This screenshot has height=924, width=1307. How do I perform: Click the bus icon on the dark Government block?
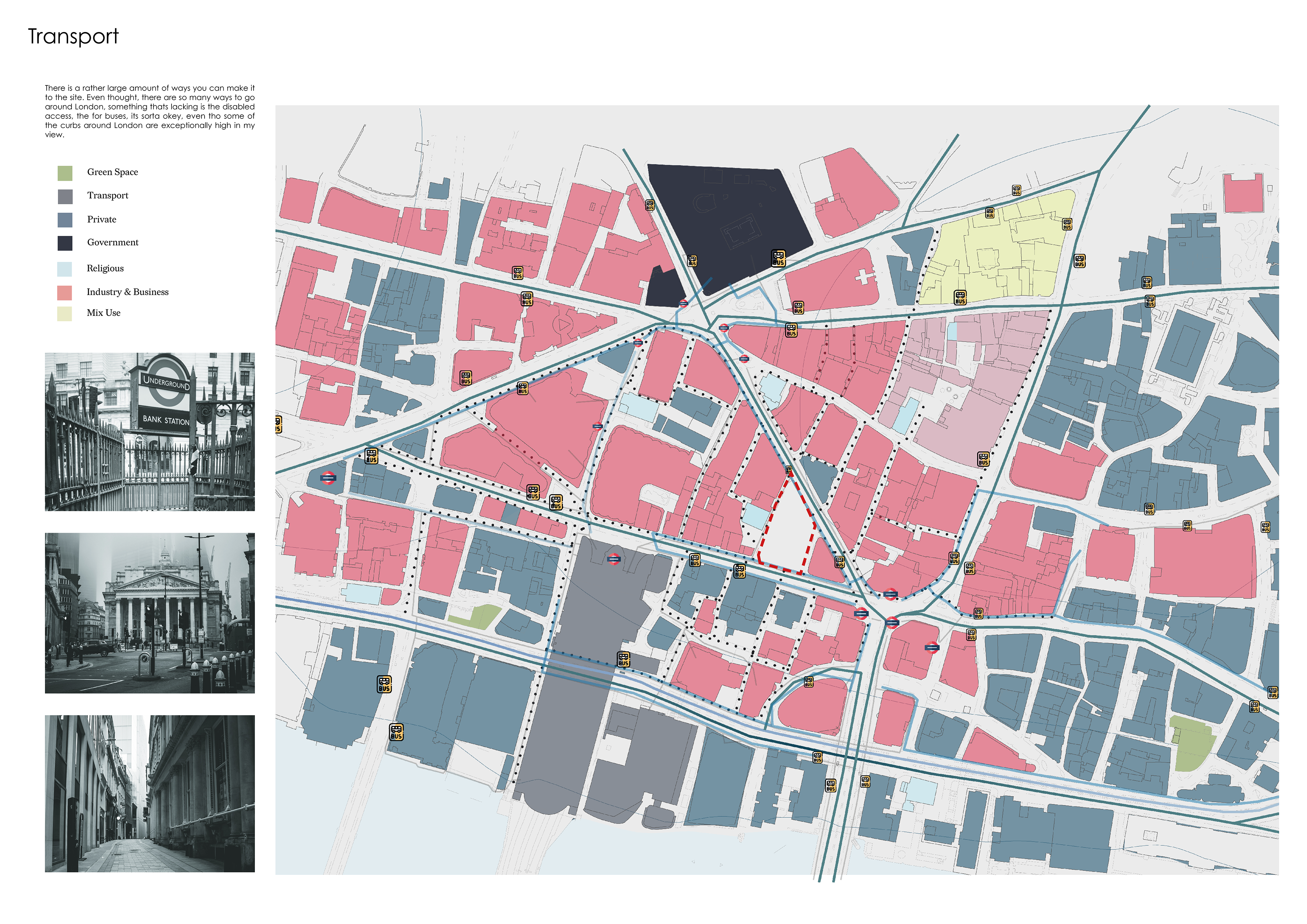[x=778, y=258]
